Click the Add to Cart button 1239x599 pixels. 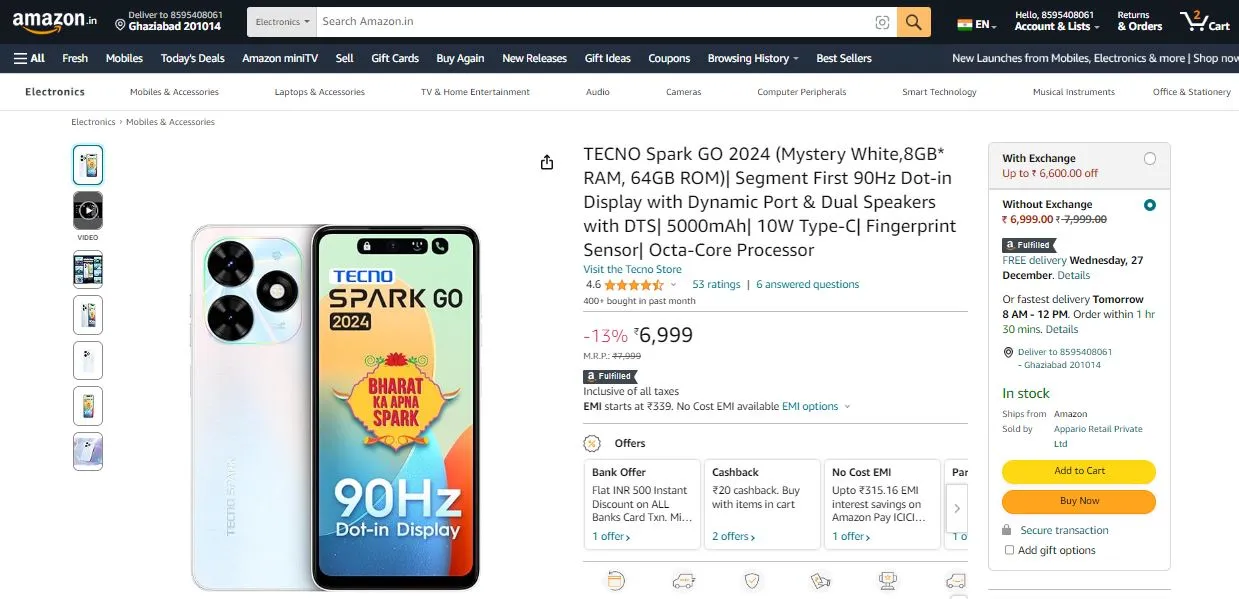[1079, 471]
